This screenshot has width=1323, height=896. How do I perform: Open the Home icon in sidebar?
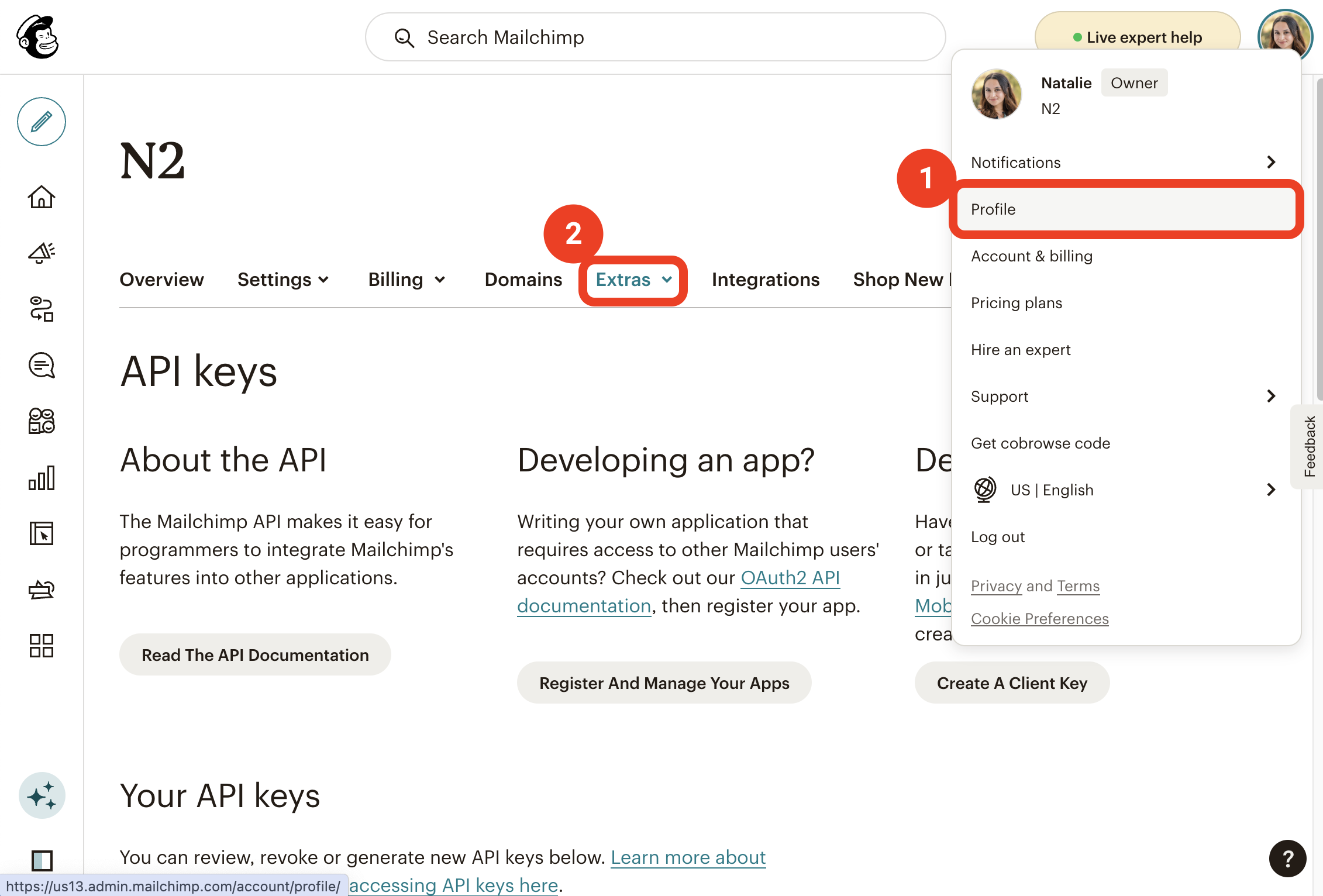coord(41,197)
